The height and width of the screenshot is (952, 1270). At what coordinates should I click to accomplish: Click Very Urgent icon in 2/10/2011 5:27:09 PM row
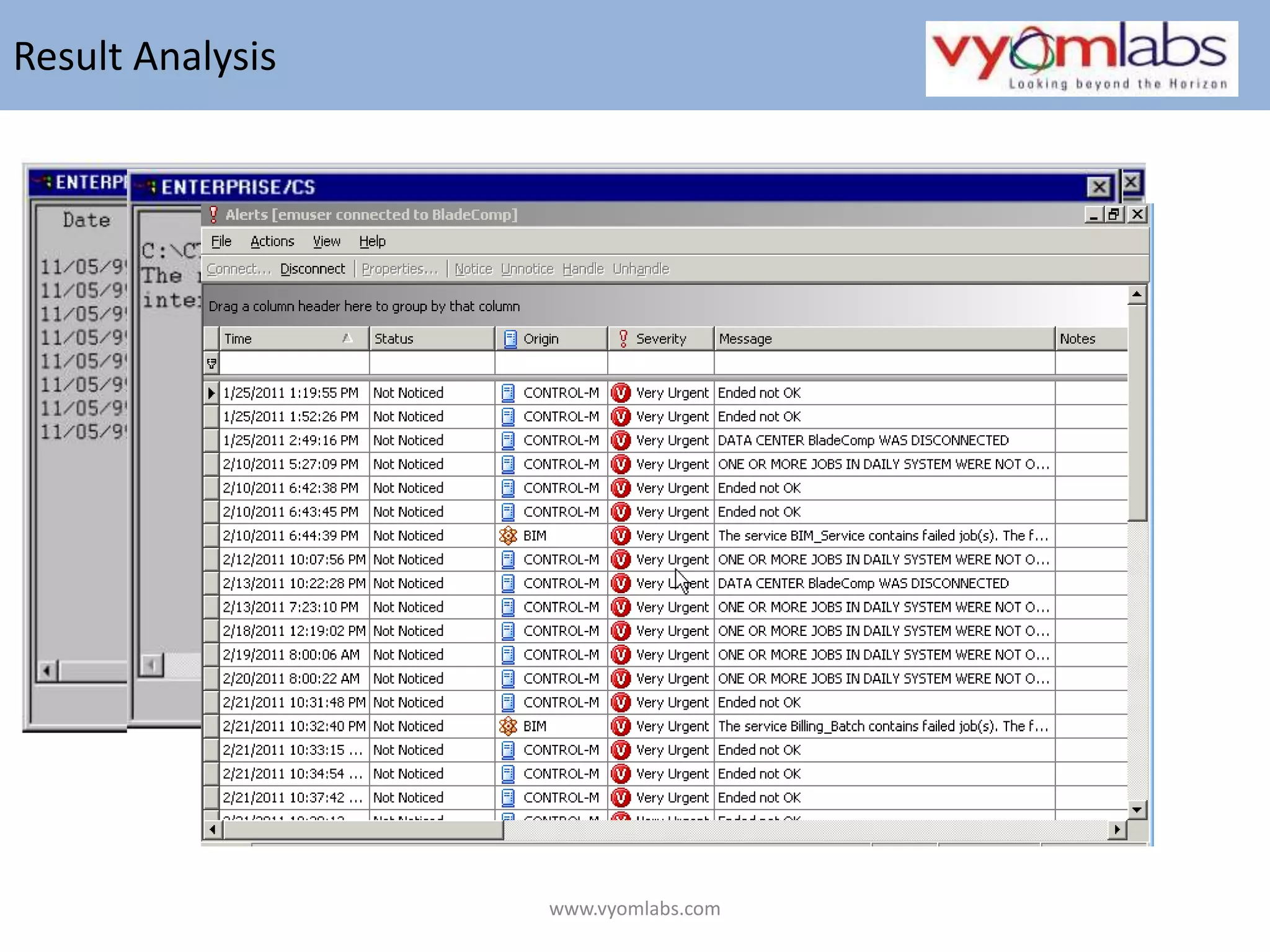click(621, 464)
